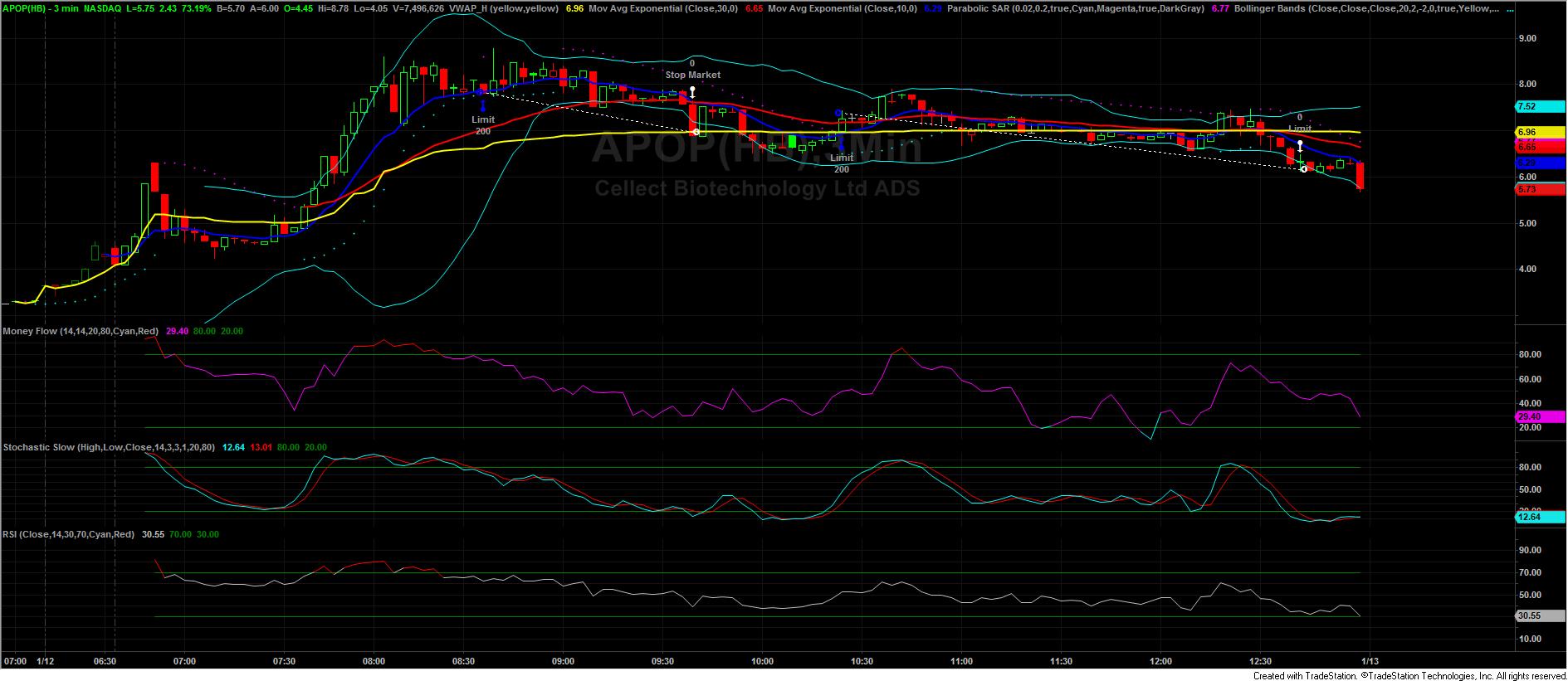Click the Created with TradeStation footer text
This screenshot has height=681, width=1568.
coord(1409,675)
